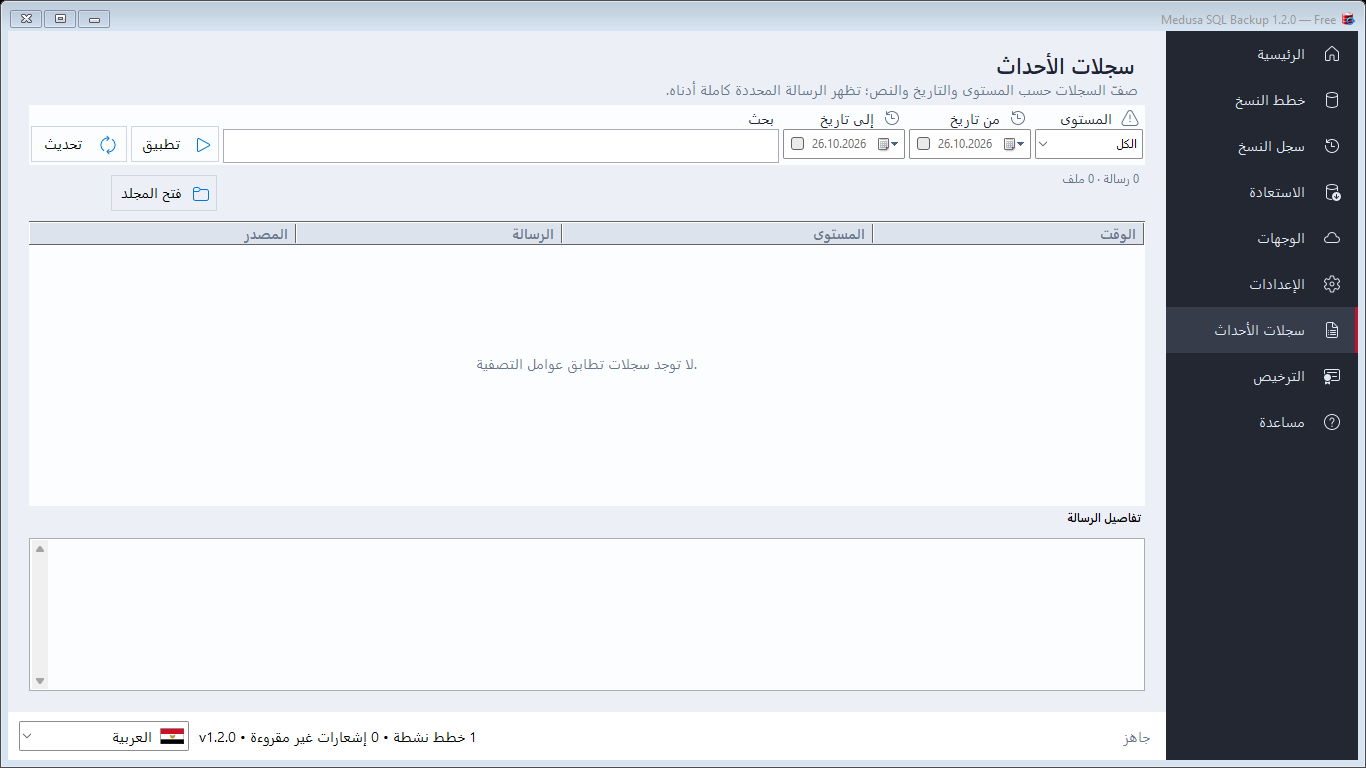Click the تطبيق apply button

(175, 144)
